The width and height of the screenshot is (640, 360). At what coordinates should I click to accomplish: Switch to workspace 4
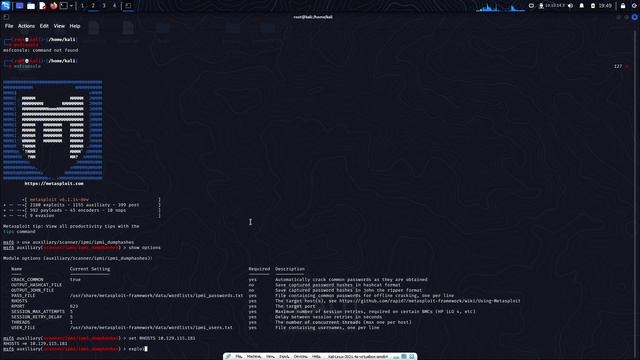coord(114,6)
